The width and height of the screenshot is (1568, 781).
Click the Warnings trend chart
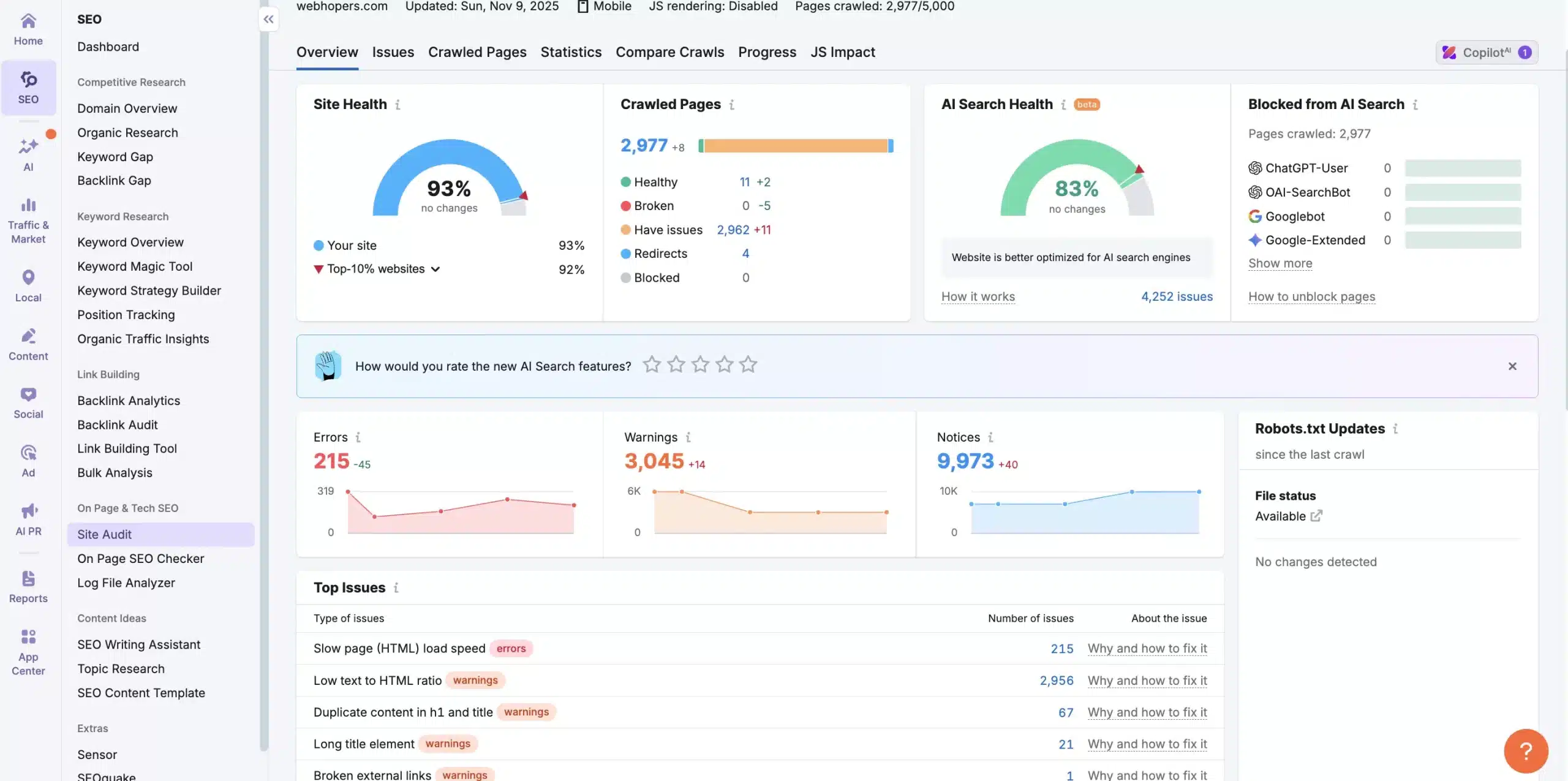770,511
